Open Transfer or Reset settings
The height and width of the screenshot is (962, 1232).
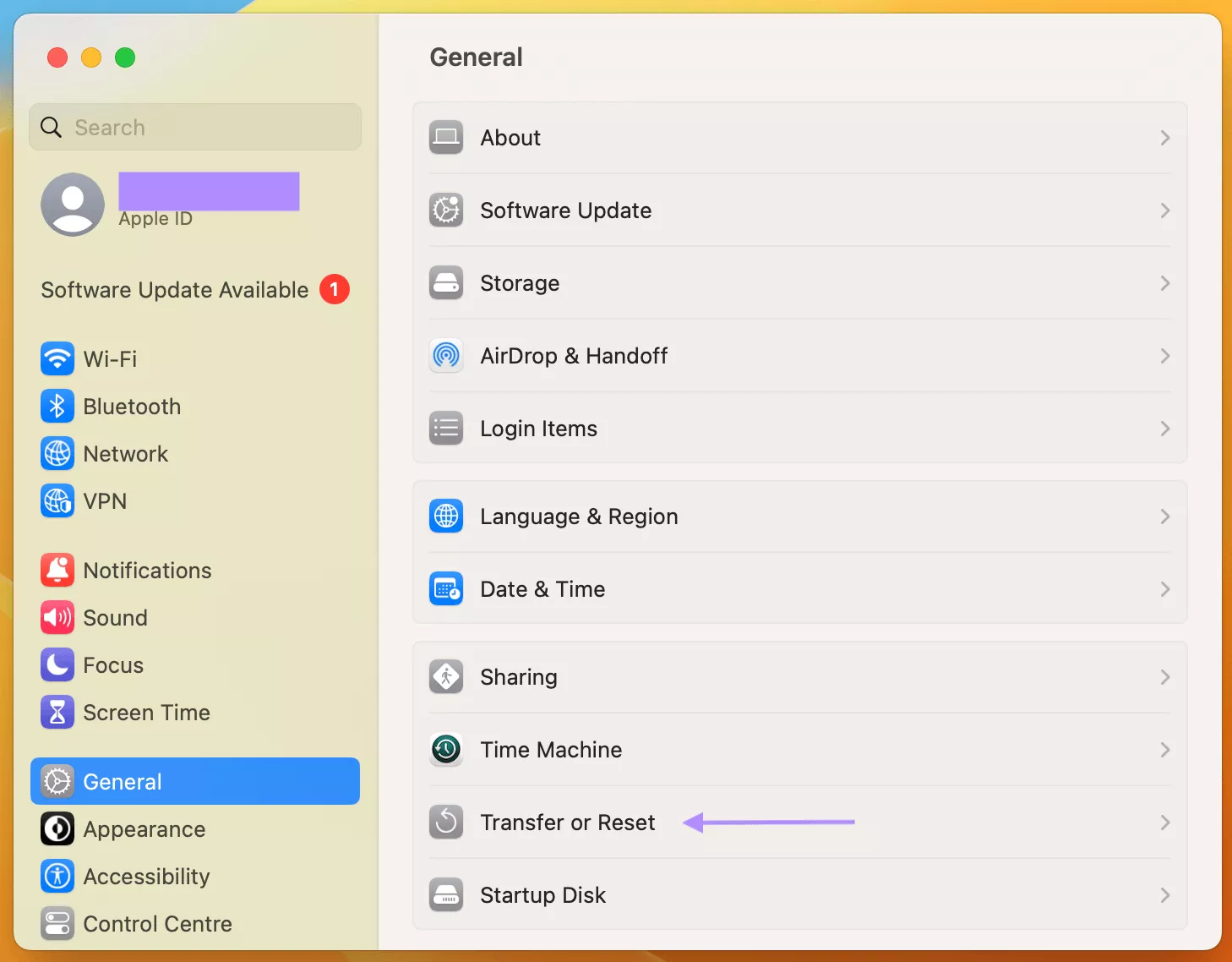[568, 822]
